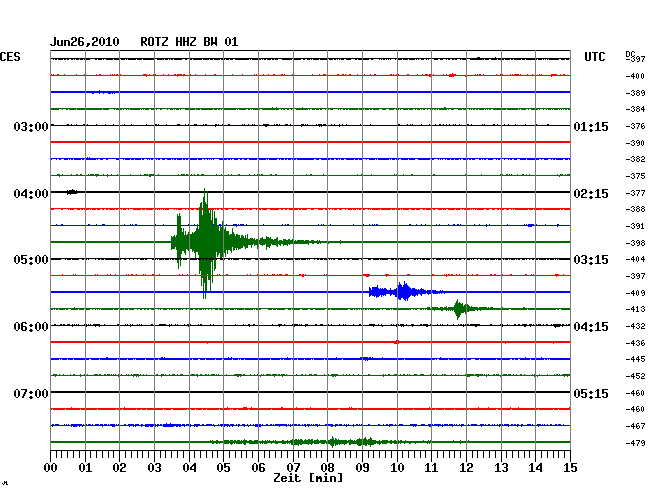650x494 pixels.
Task: Click the 06:00 local time label
Action: tap(31, 327)
